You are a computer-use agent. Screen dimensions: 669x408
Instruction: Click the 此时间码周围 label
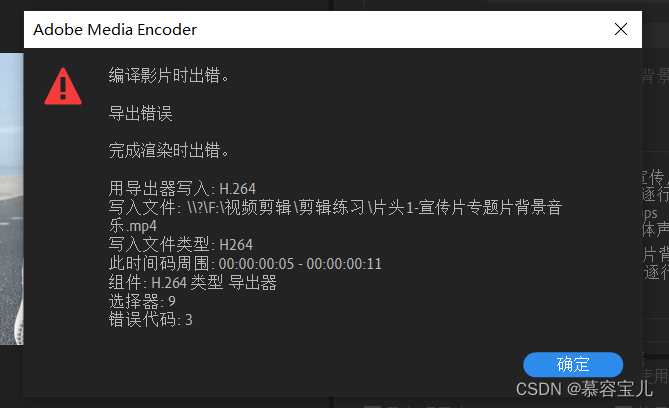coord(159,263)
